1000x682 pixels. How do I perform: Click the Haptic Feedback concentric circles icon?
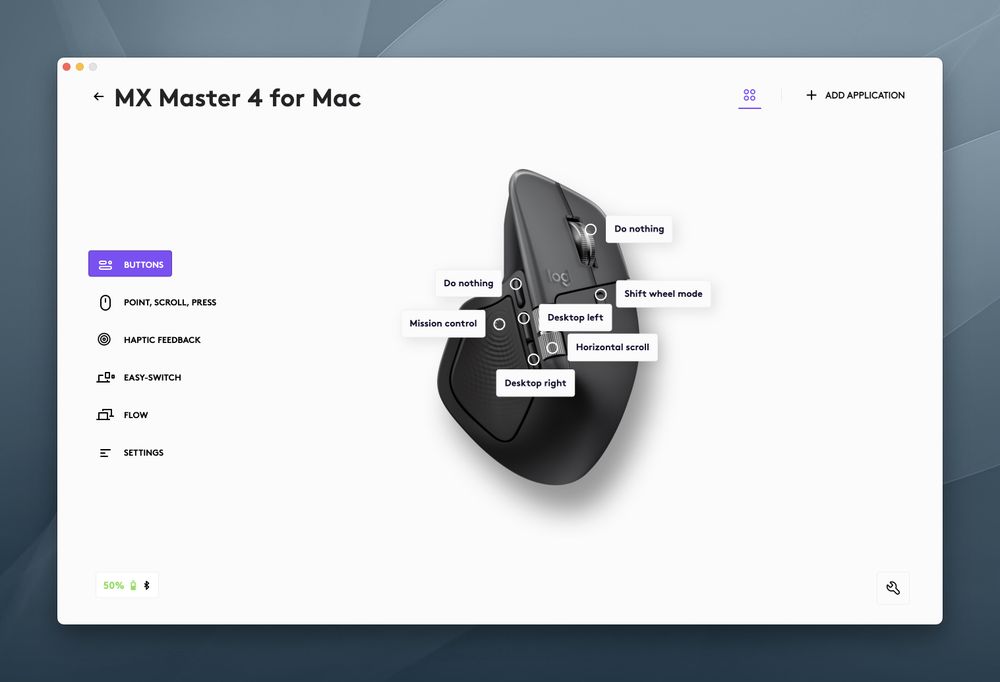tap(104, 339)
